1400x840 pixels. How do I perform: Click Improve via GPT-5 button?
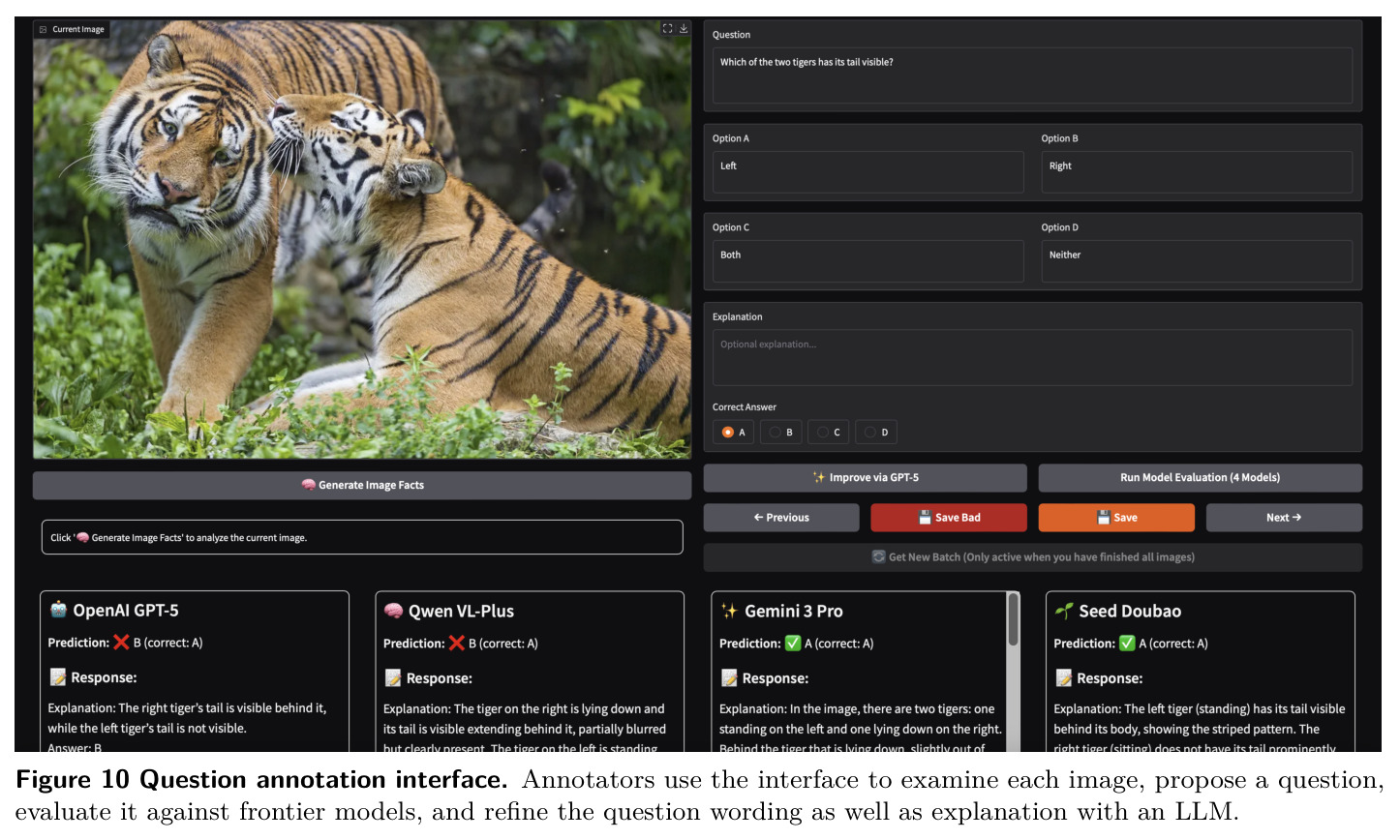[x=865, y=477]
